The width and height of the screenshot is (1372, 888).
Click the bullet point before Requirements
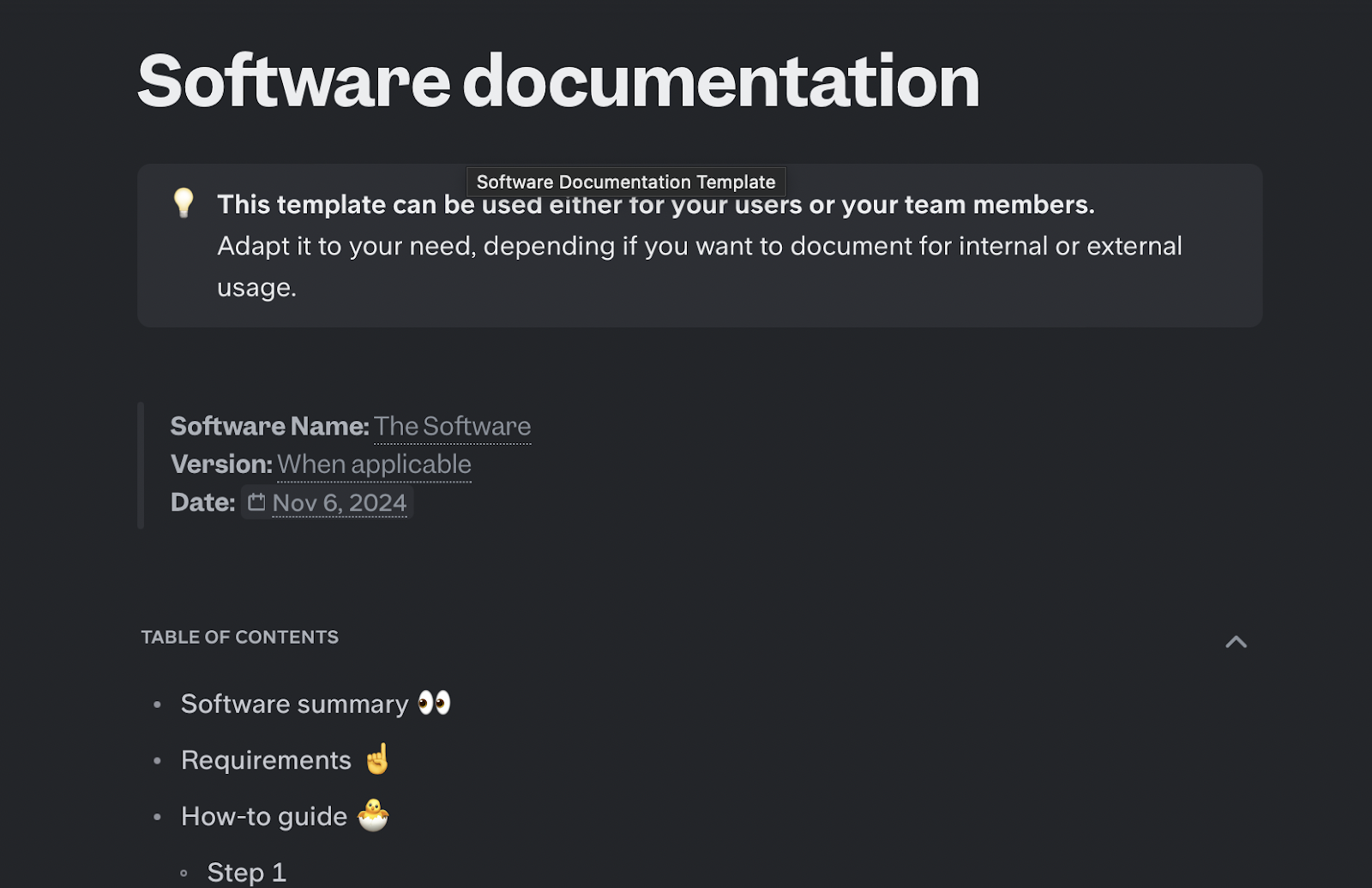point(157,760)
